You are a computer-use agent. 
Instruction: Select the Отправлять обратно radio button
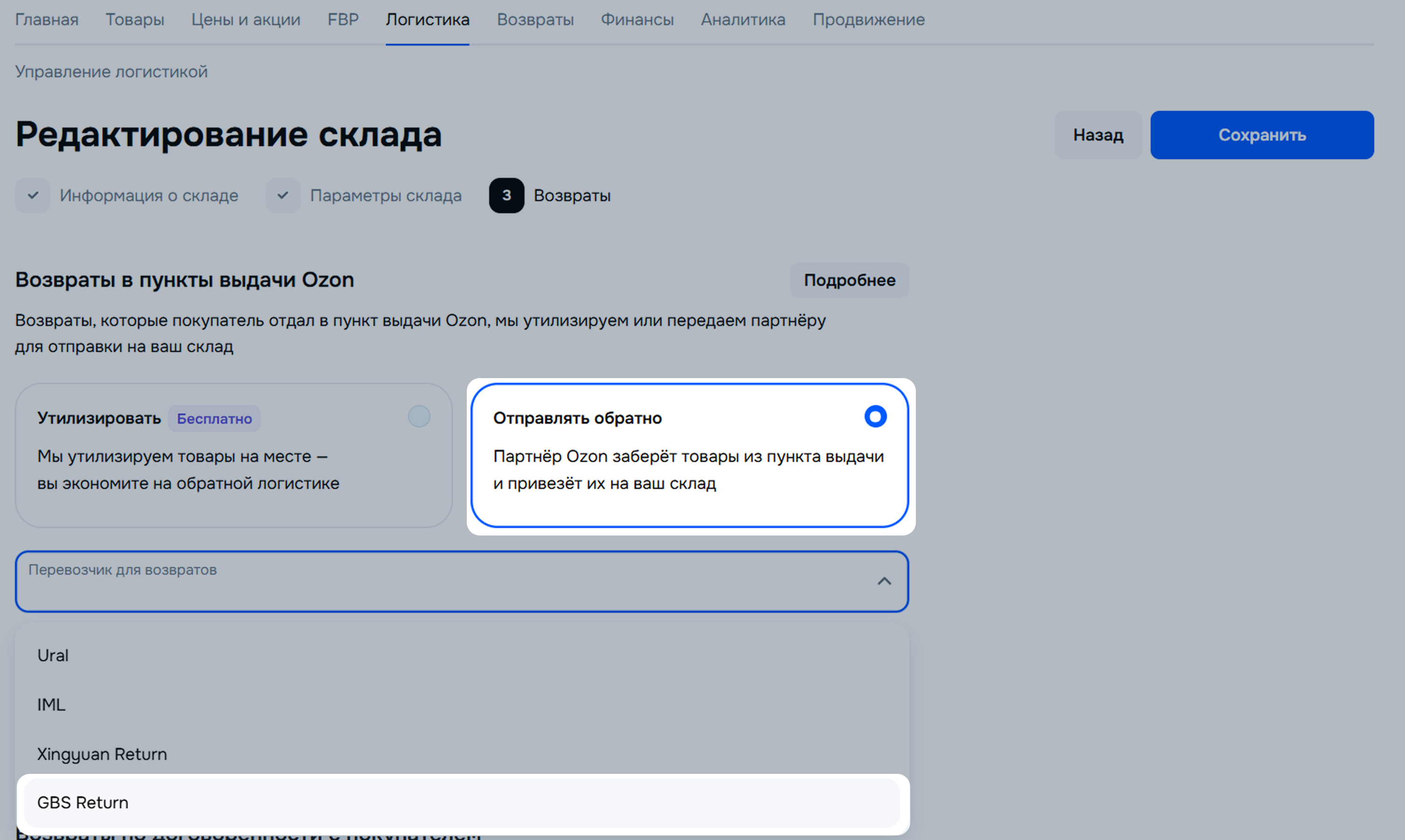874,417
